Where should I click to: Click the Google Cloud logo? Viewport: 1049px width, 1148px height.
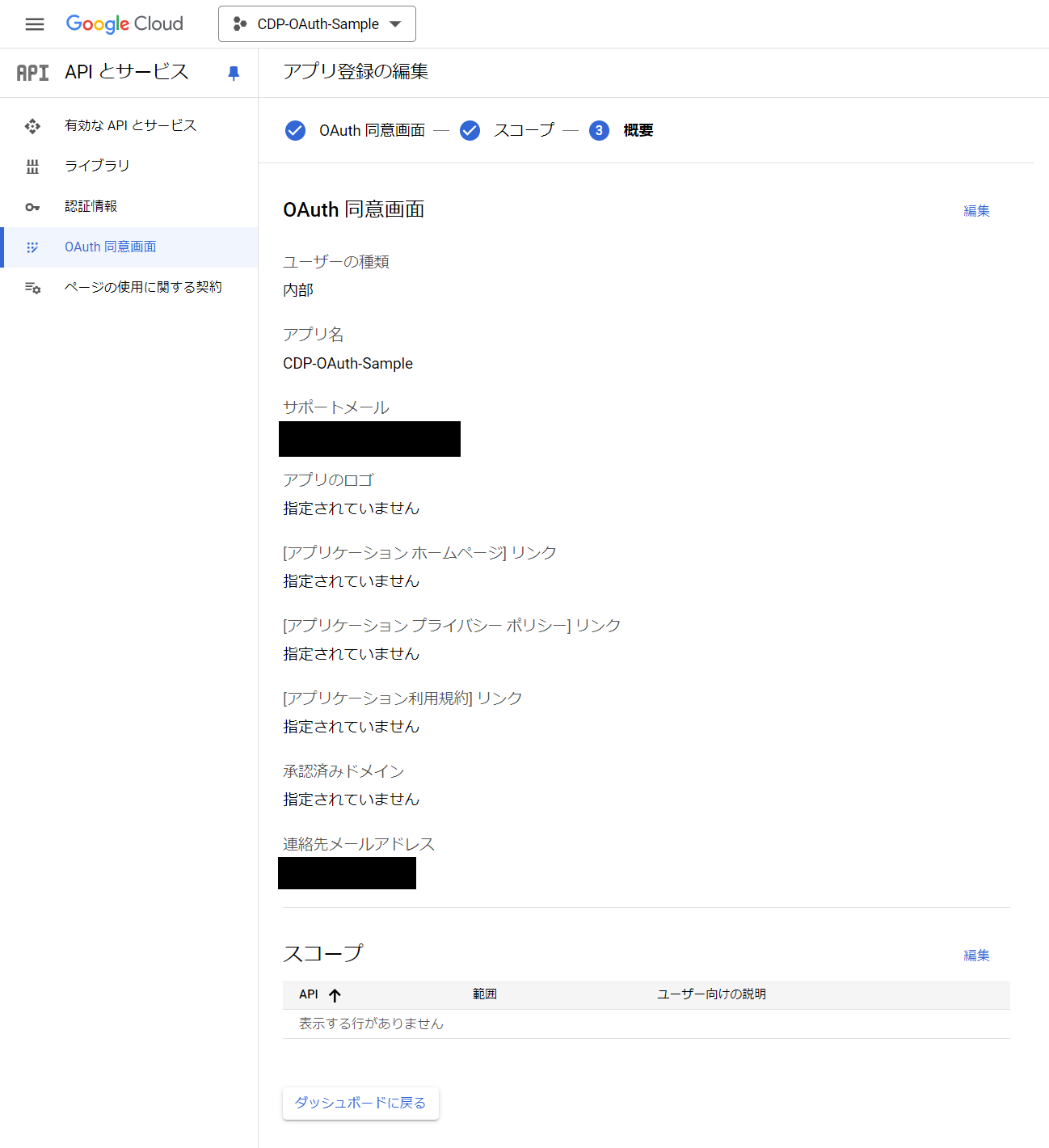pos(124,24)
